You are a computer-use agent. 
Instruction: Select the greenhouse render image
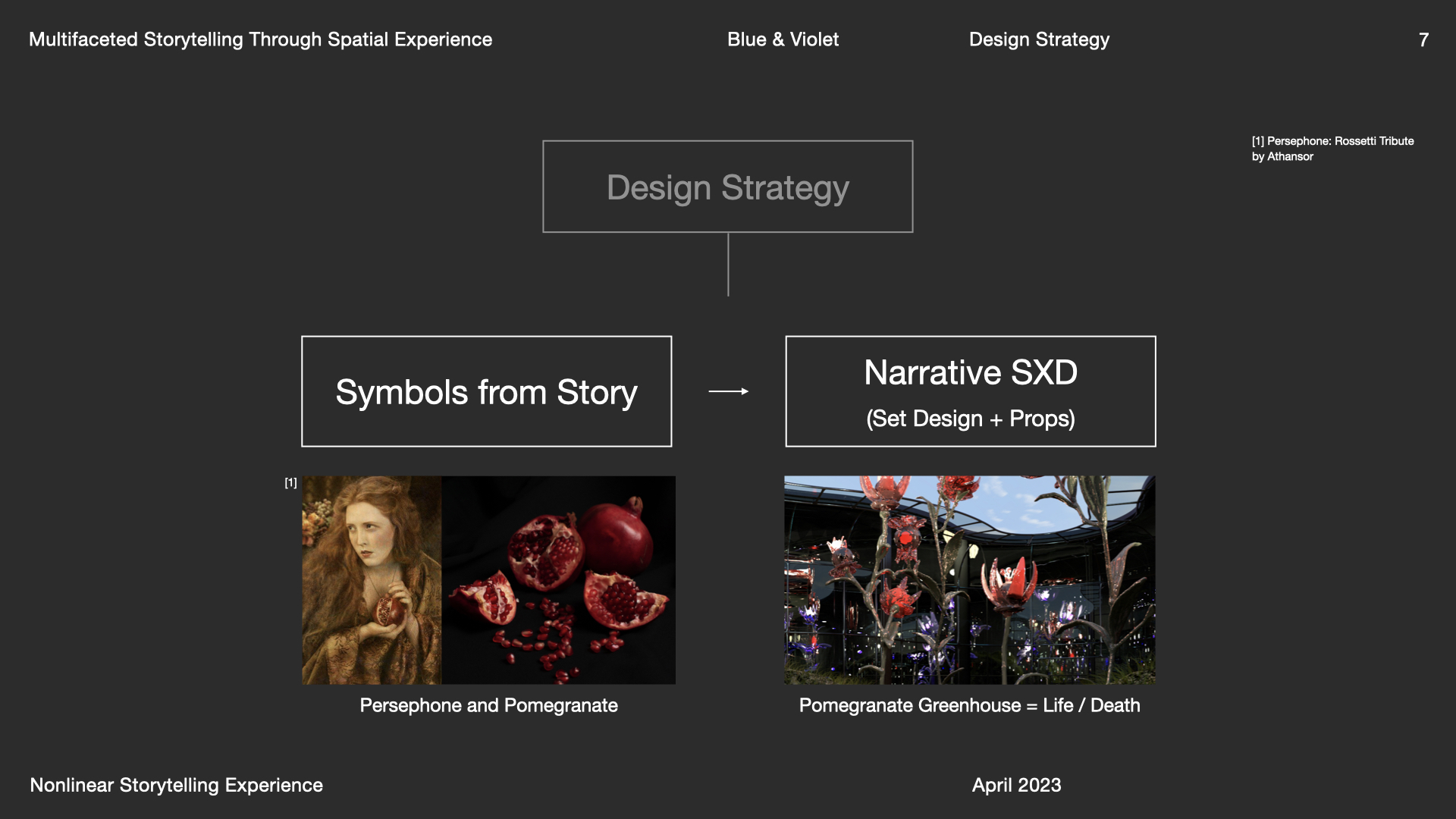[x=969, y=580]
